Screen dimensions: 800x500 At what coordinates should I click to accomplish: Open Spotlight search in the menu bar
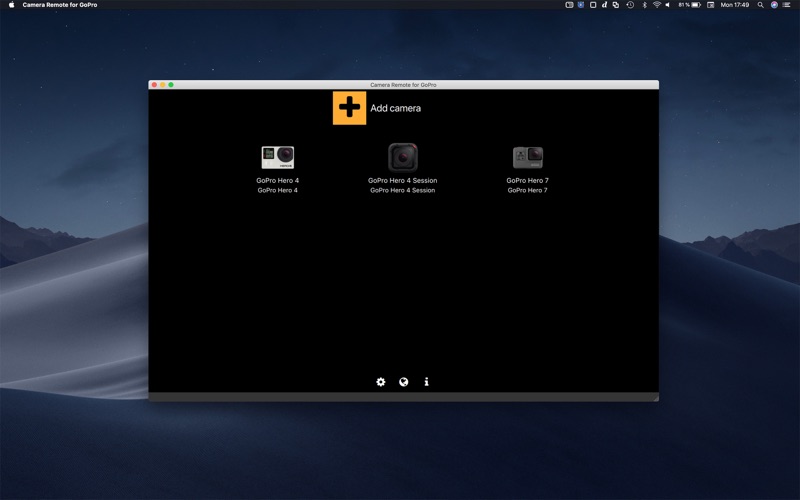[x=760, y=5]
